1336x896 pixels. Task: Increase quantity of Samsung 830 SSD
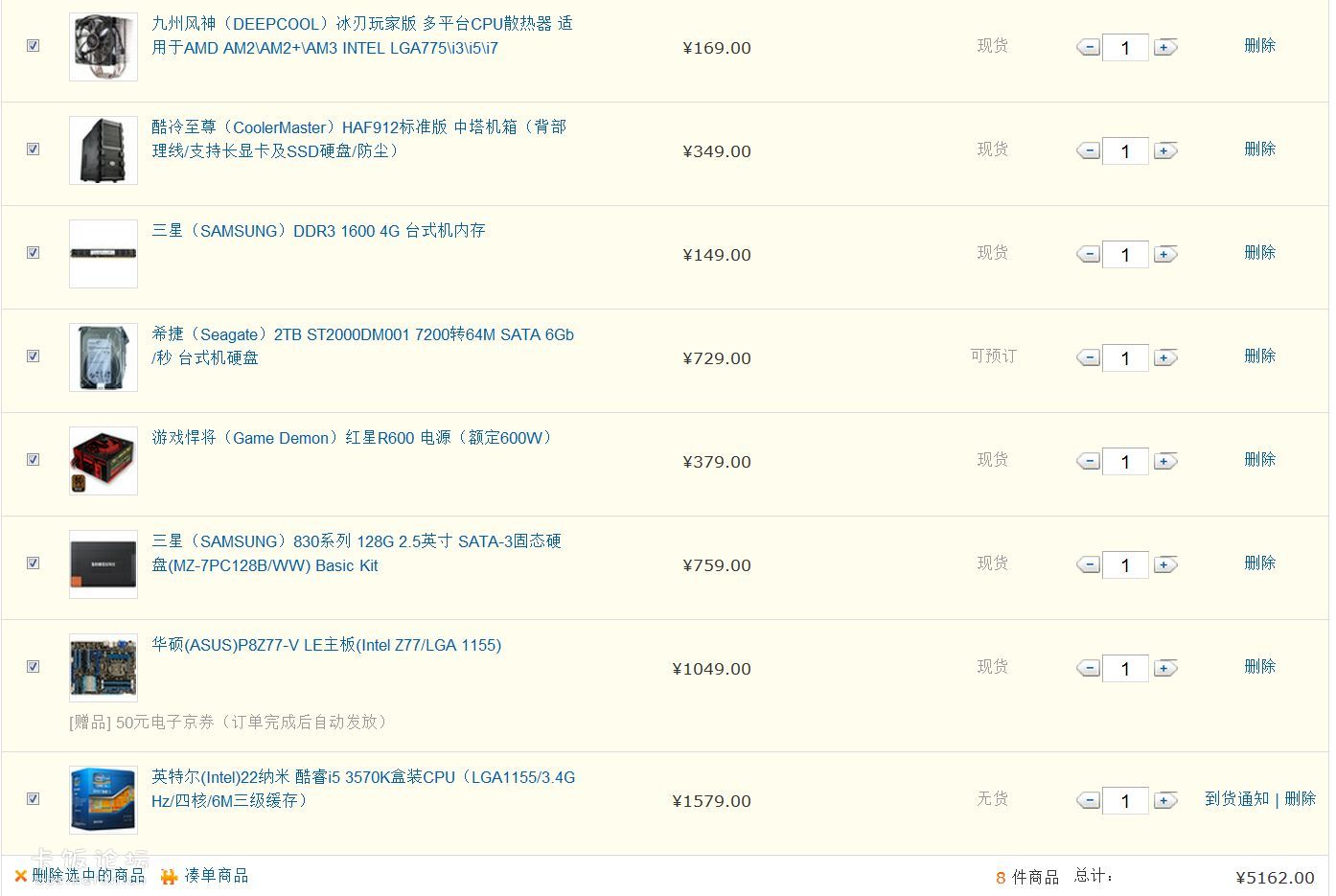[x=1165, y=564]
